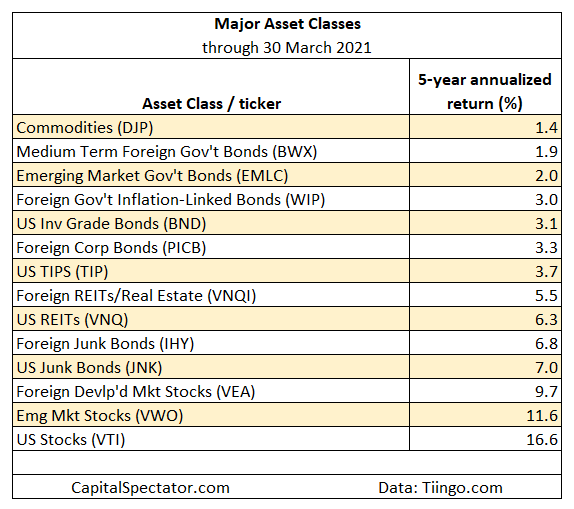Click the 16.6 return value
574x509 pixels.
(x=542, y=439)
